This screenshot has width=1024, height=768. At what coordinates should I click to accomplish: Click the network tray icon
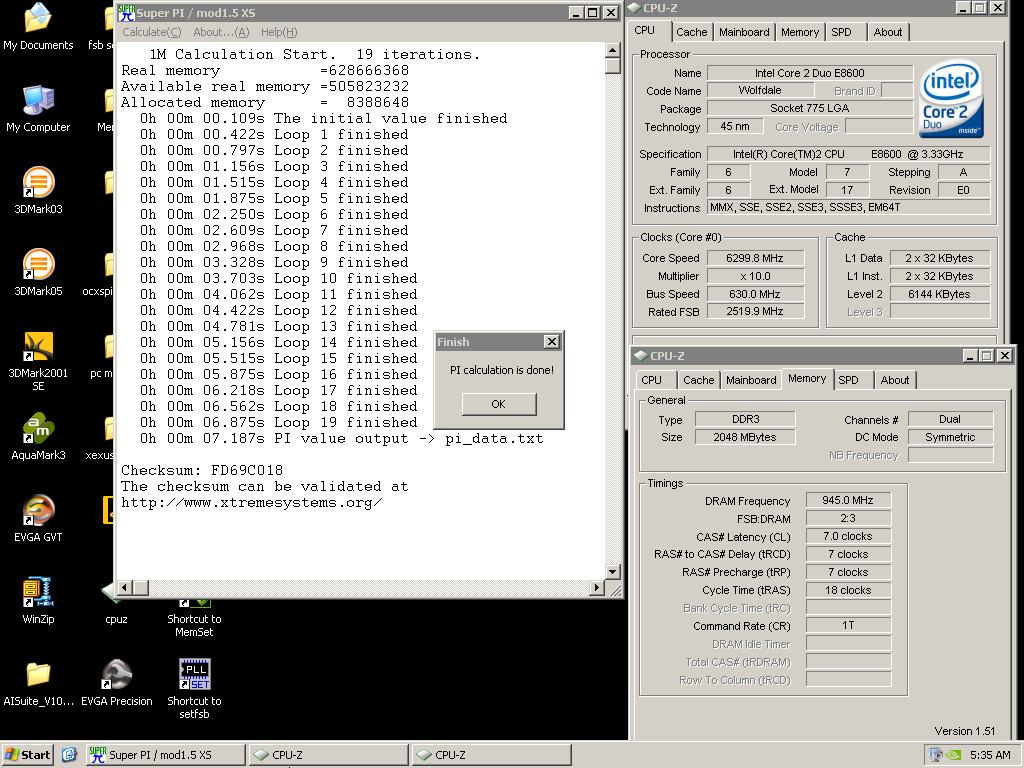point(936,755)
